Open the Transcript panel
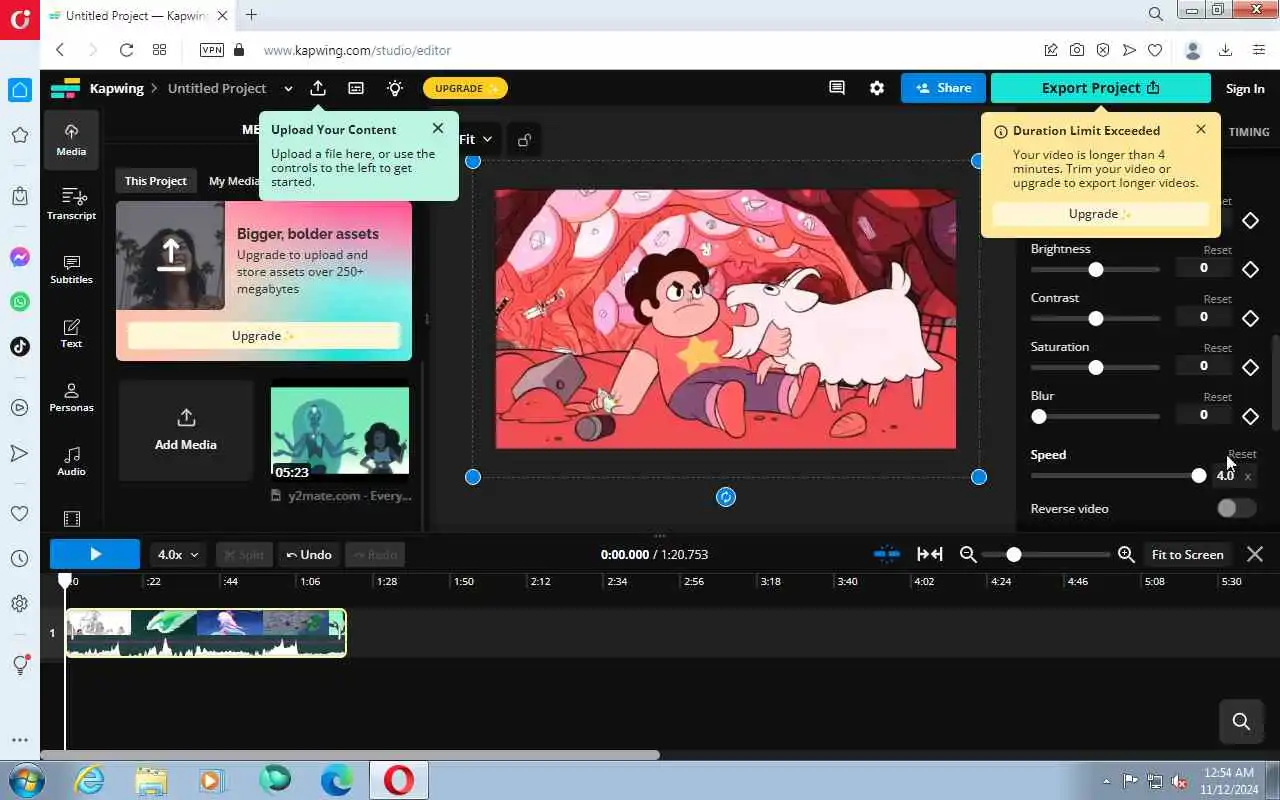The image size is (1280, 800). 71,204
